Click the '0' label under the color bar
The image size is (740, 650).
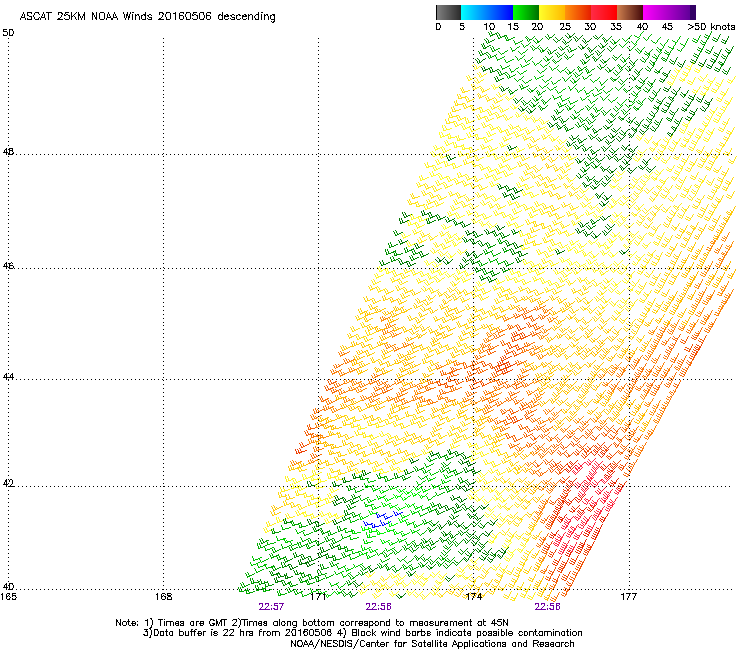[x=438, y=27]
